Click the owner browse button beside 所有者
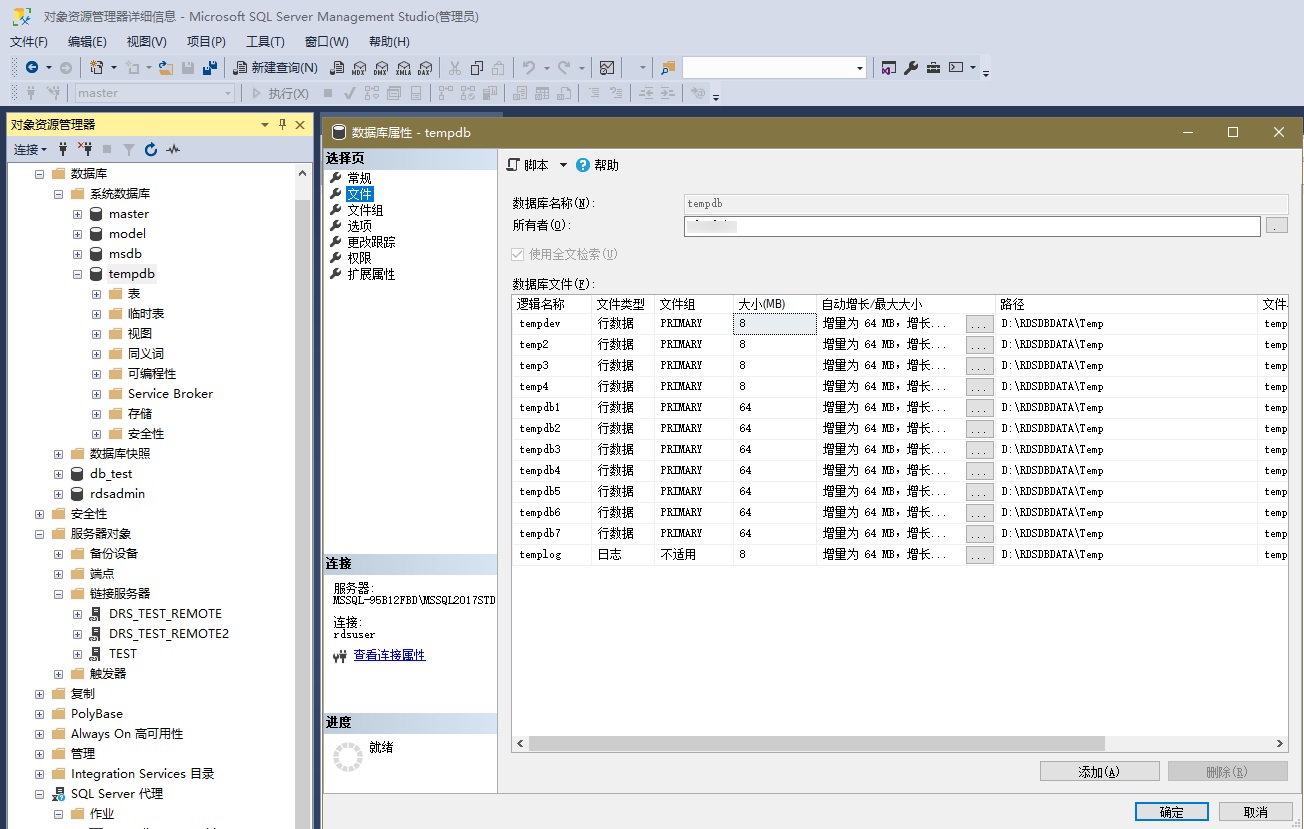The height and width of the screenshot is (829, 1304). 1277,226
